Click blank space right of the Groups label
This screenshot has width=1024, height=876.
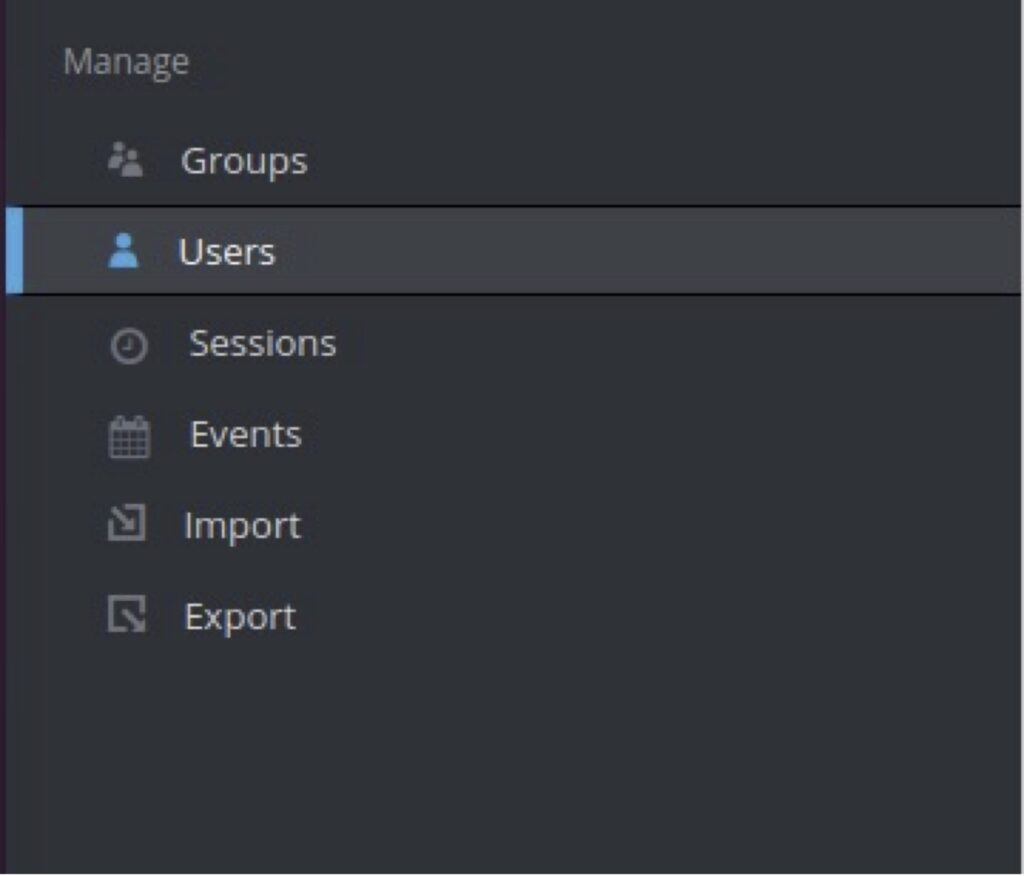tap(650, 161)
